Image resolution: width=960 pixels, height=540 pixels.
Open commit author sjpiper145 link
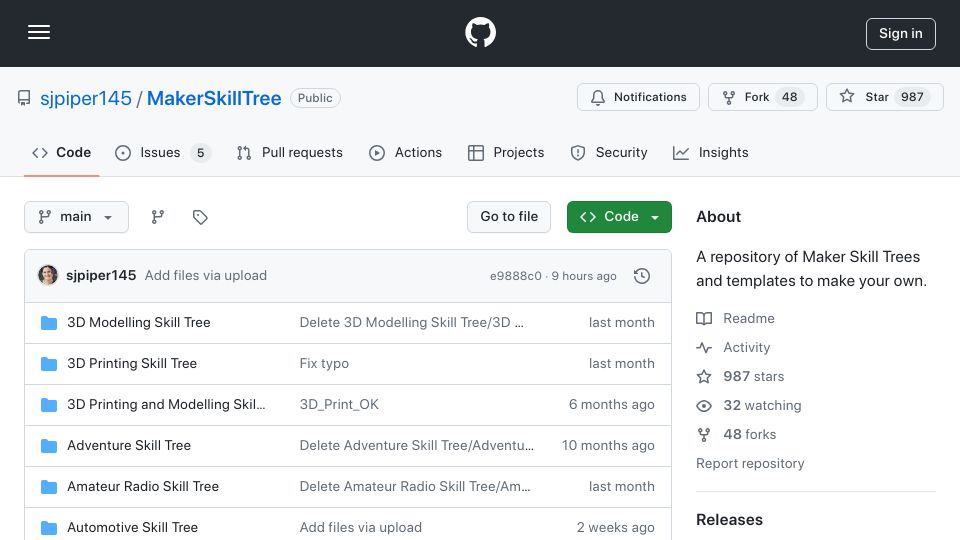tap(101, 276)
